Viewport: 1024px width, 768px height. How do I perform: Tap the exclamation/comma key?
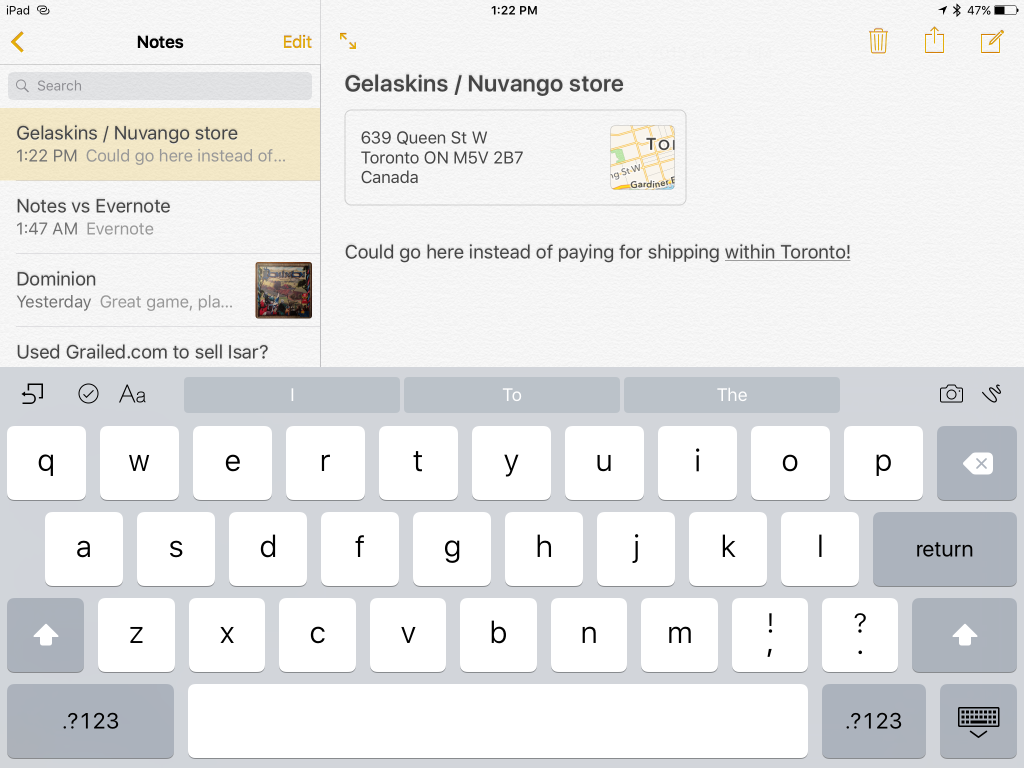[770, 635]
